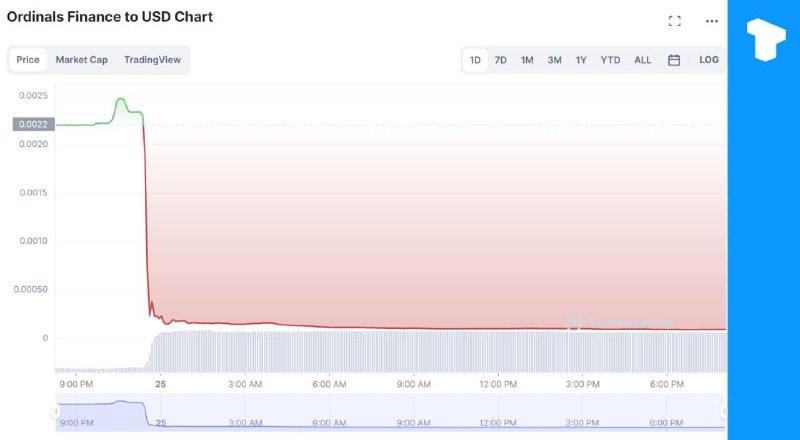Open the calendar date range picker
Viewport: 800px width, 440px height.
pos(674,60)
